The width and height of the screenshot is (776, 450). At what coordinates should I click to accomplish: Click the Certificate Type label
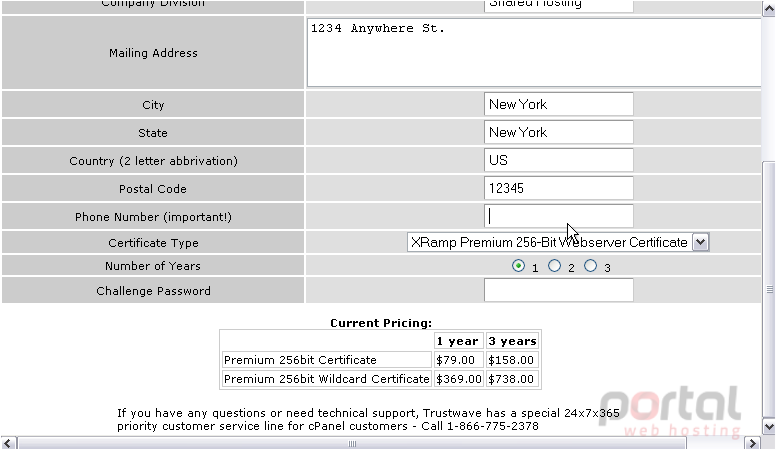tap(153, 243)
